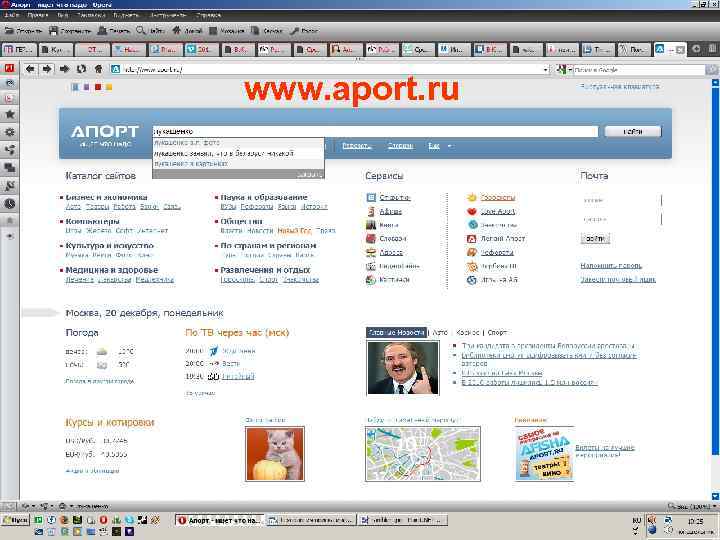Click the Пуск start button
This screenshot has width=720, height=540.
[x=15, y=520]
